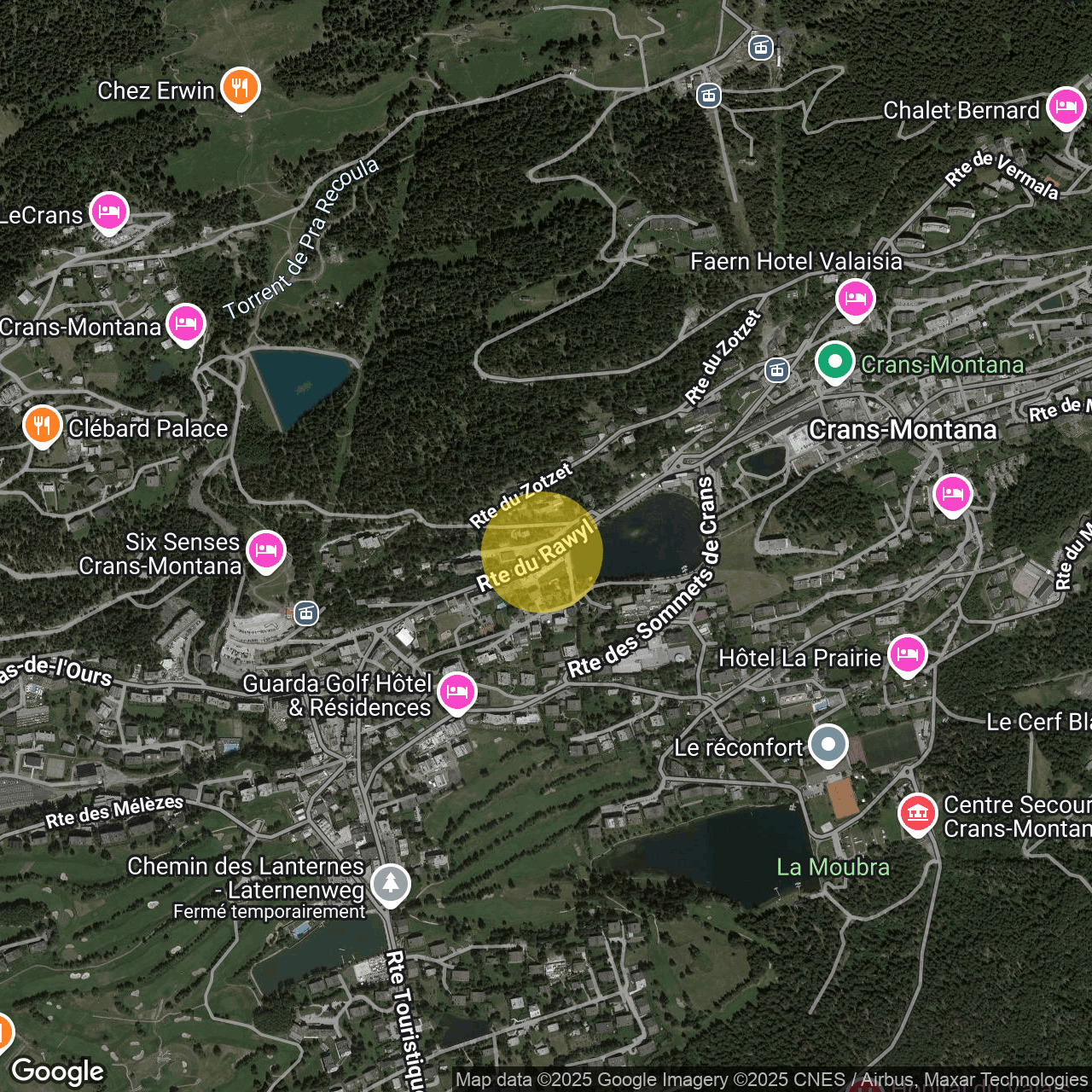The height and width of the screenshot is (1092, 1092).
Task: Click the La Moubra lake label
Action: 833,867
